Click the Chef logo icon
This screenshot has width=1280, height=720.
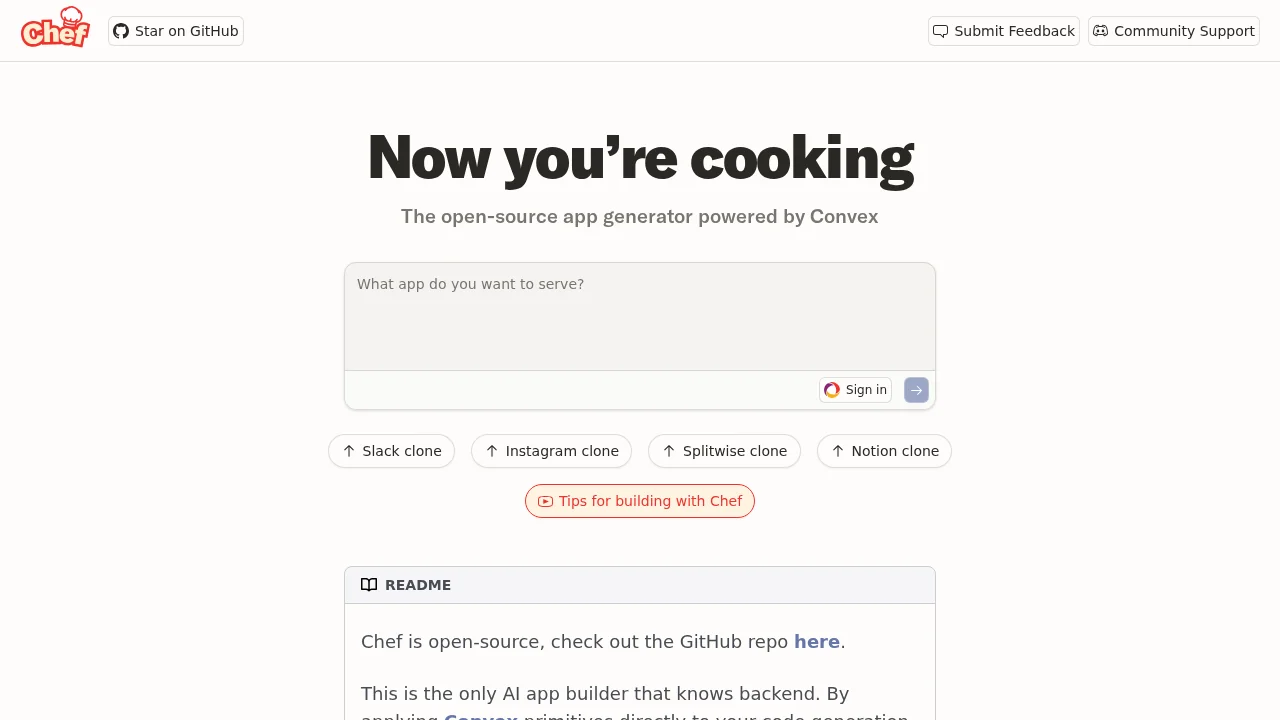point(54,29)
